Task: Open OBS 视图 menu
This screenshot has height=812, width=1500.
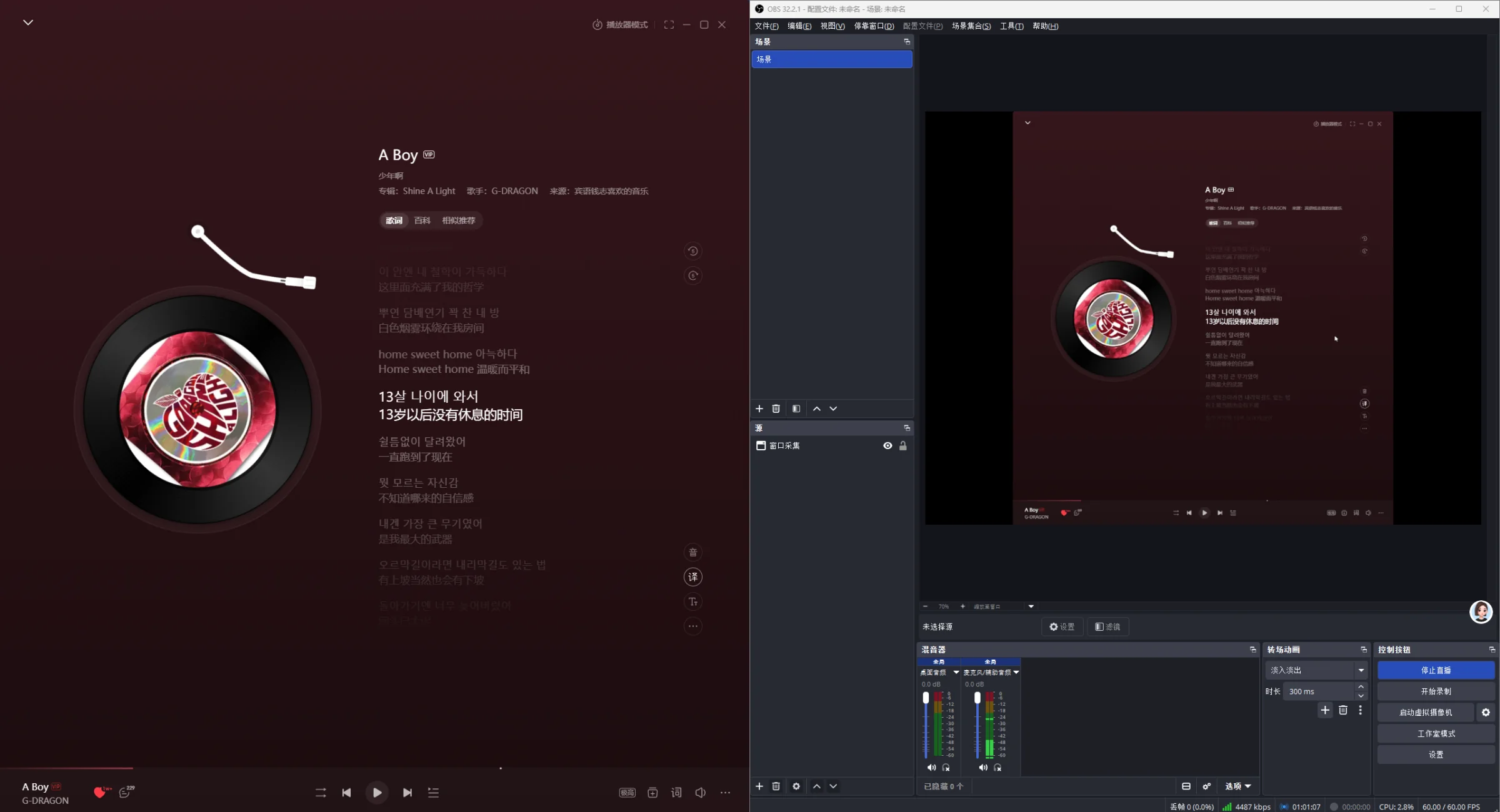Action: [832, 26]
